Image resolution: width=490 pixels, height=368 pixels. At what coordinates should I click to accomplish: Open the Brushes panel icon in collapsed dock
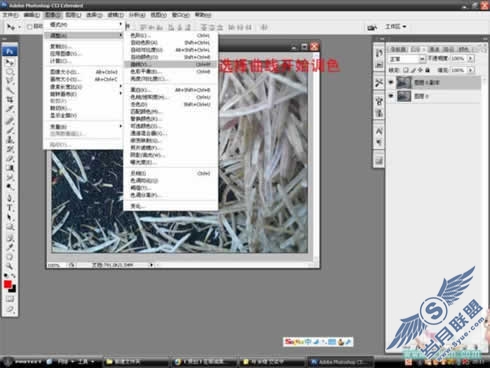click(379, 101)
